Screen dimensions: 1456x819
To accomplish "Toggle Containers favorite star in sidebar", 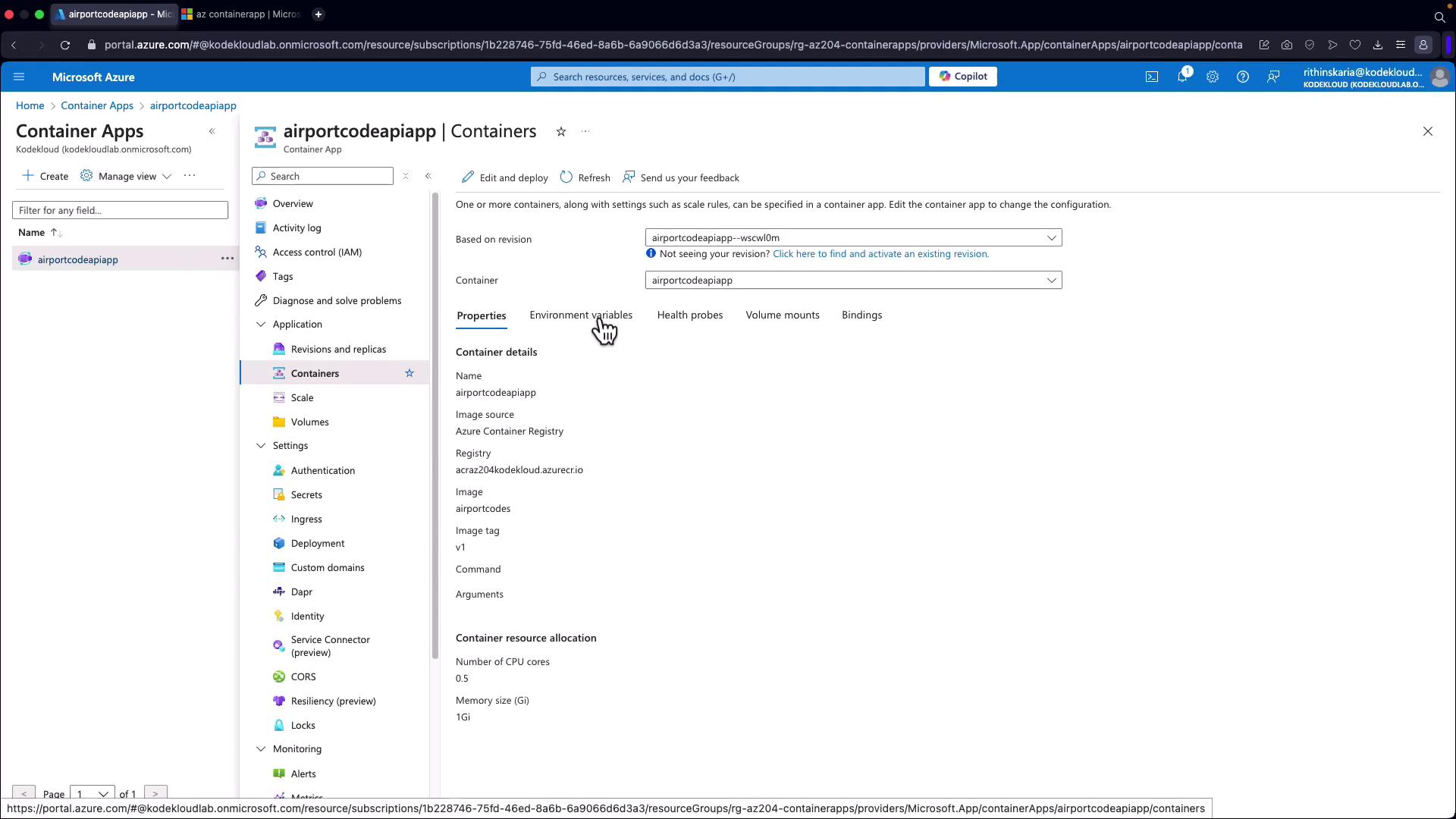I will 409,373.
